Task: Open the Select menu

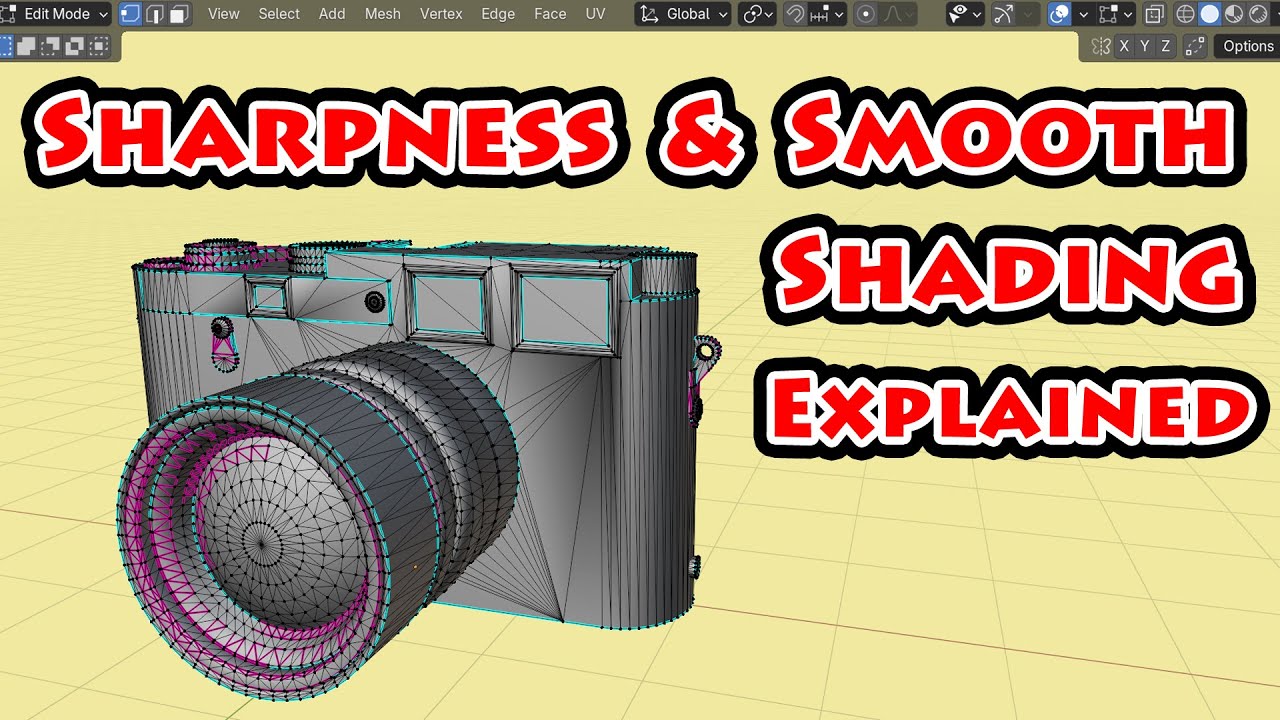Action: pyautogui.click(x=279, y=14)
